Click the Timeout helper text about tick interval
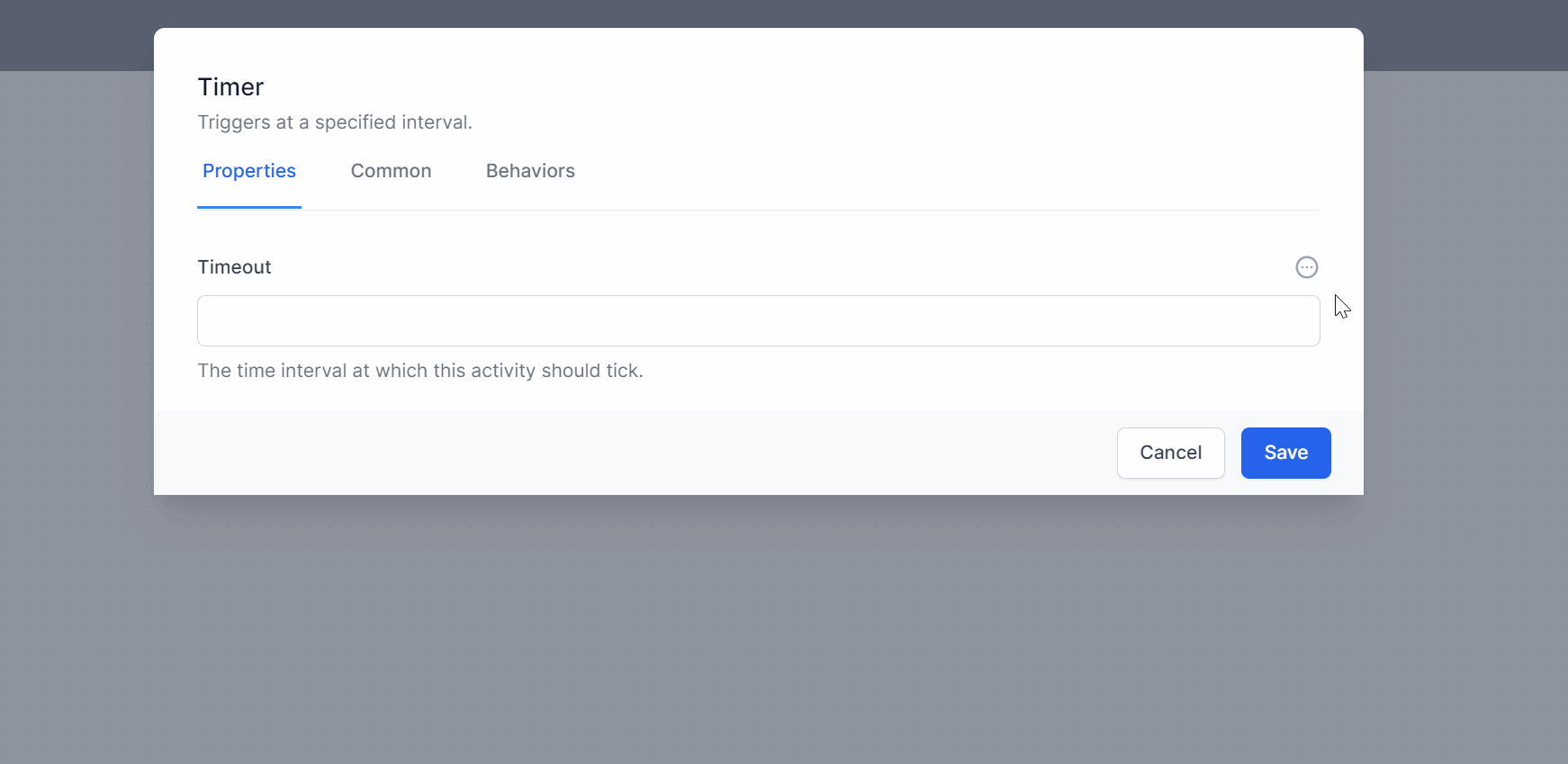The height and width of the screenshot is (764, 1568). coord(420,371)
